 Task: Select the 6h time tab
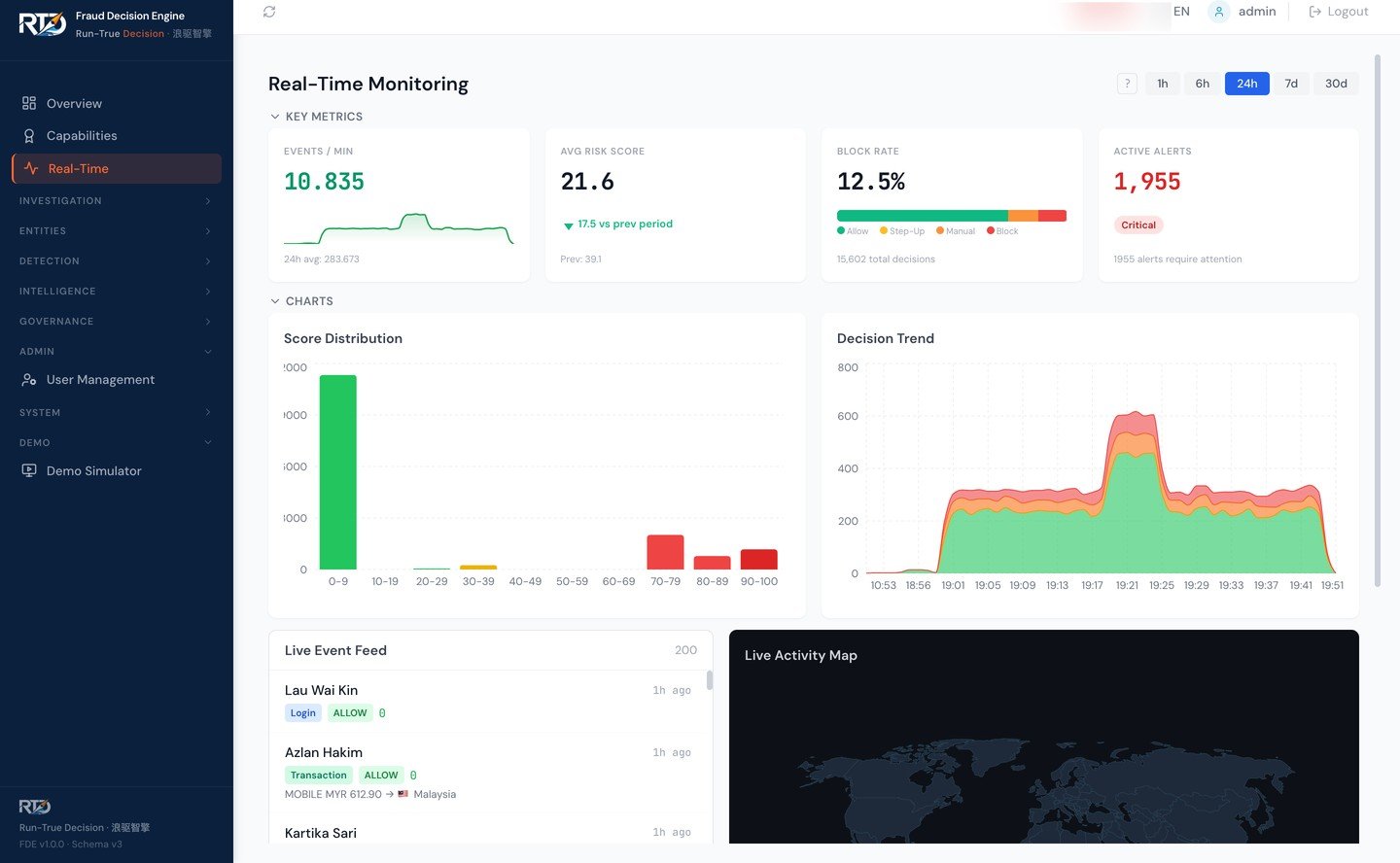[x=1202, y=84]
